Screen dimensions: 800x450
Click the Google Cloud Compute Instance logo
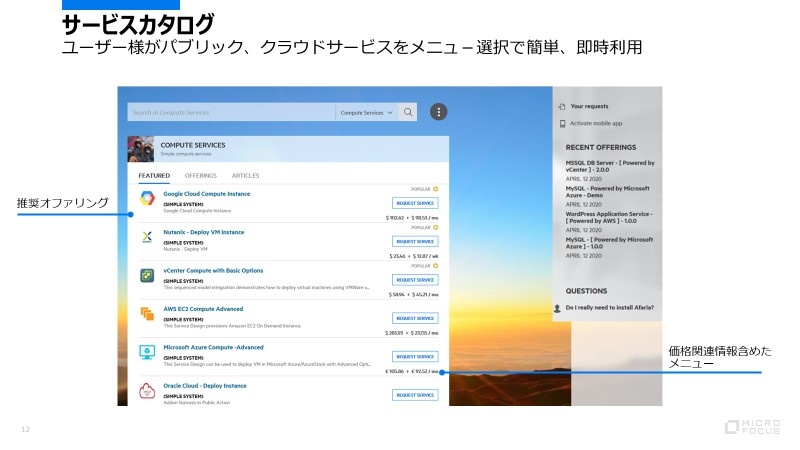coord(146,199)
